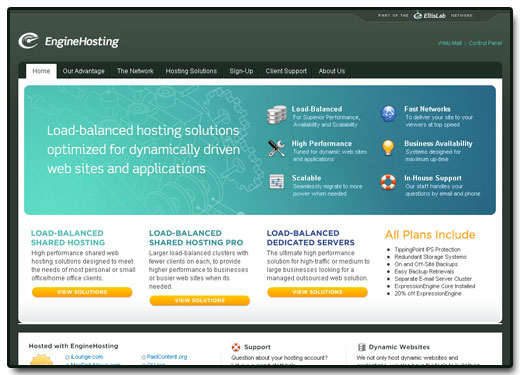This screenshot has width=520, height=375.
Task: Open the Client Support tab
Action: click(x=286, y=71)
